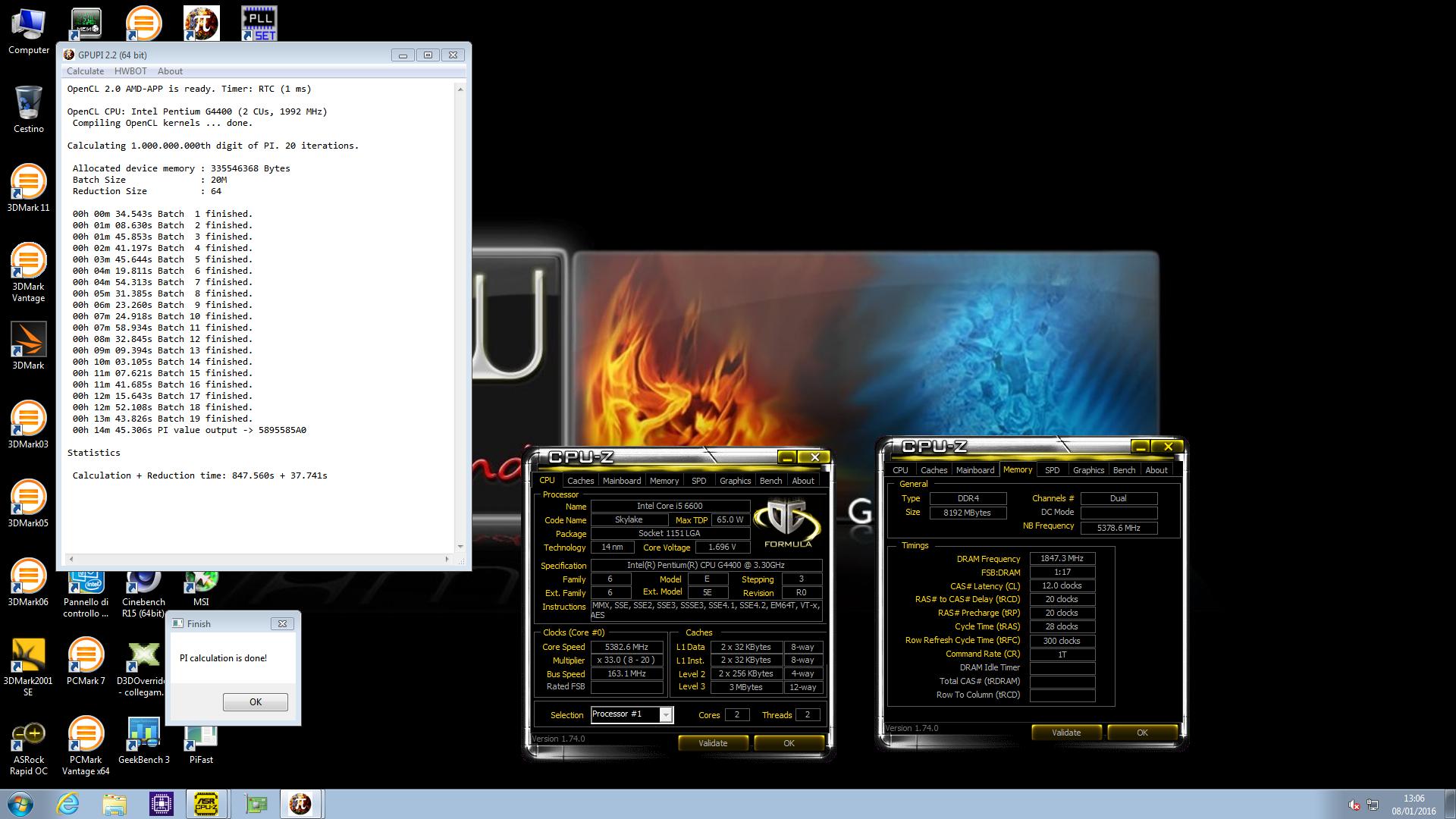Click OK in the Finish dialog
This screenshot has width=1456, height=819.
[256, 701]
